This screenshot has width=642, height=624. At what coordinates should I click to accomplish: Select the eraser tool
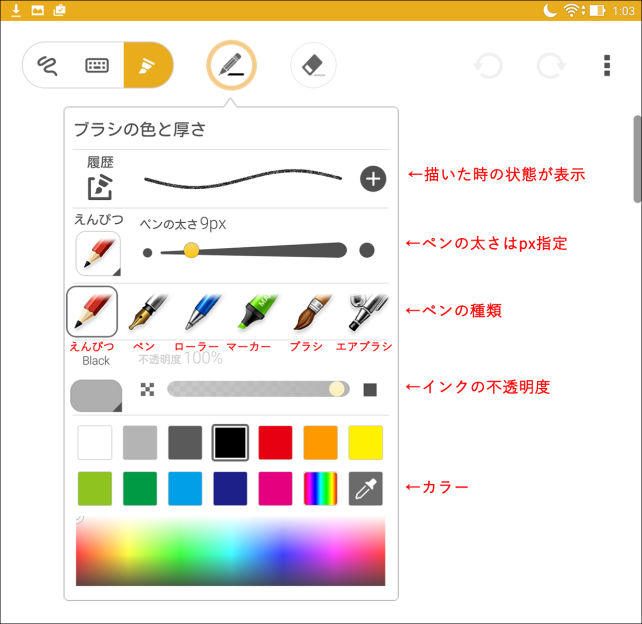[x=313, y=66]
